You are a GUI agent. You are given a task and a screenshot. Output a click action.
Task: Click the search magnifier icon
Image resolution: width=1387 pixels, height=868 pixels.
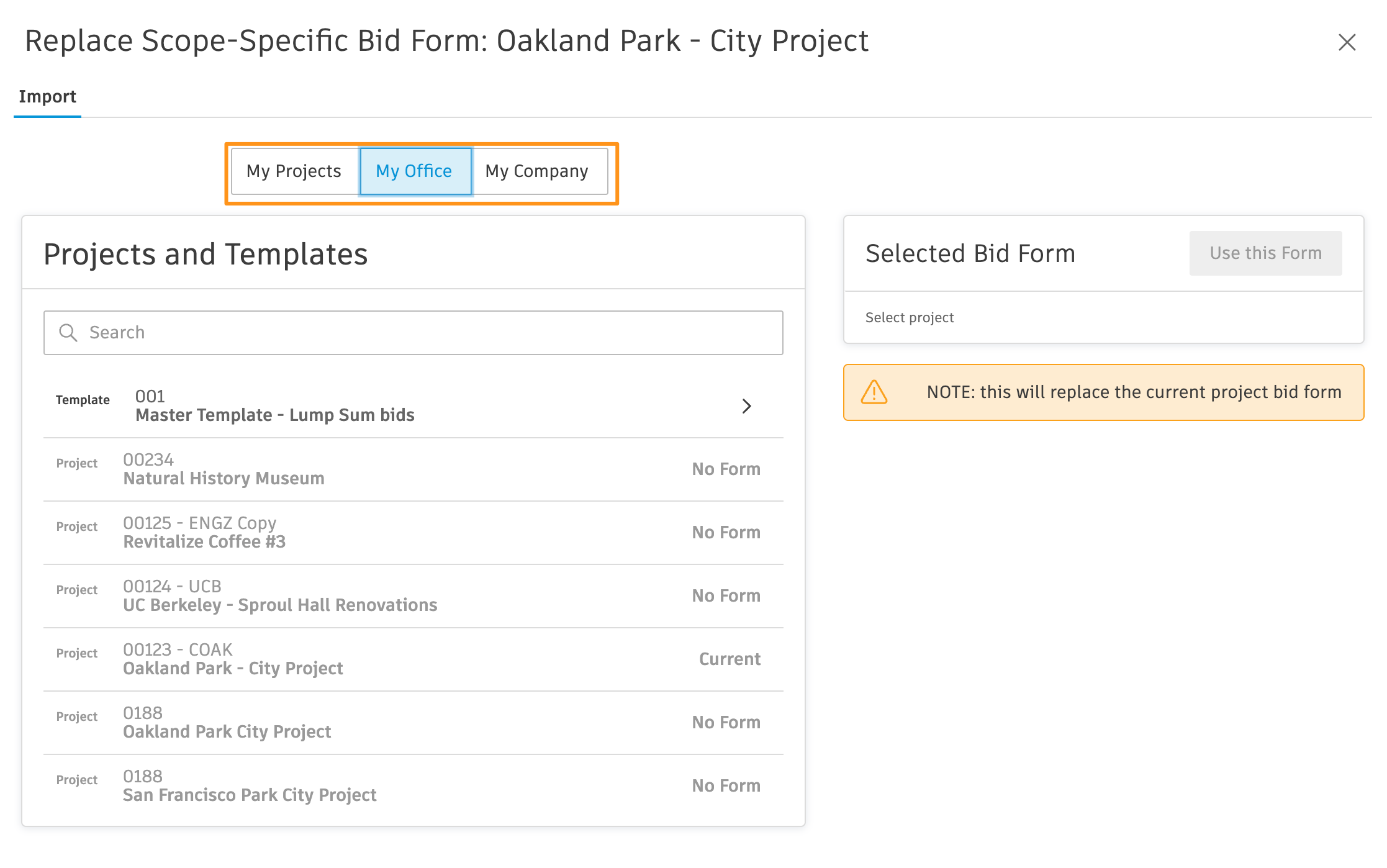coord(68,332)
